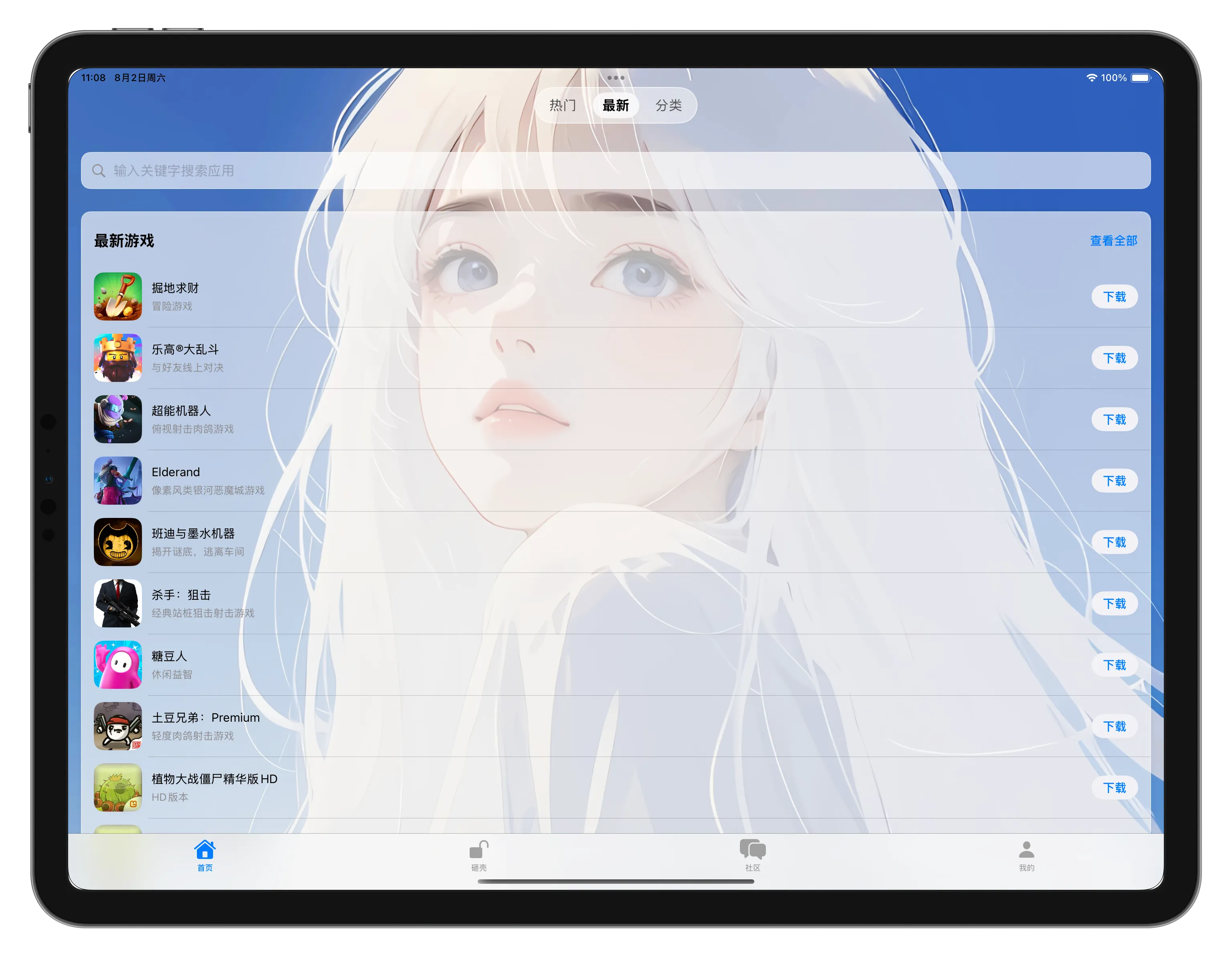1232x958 pixels.
Task: Switch to the 热门 tab
Action: 562,106
